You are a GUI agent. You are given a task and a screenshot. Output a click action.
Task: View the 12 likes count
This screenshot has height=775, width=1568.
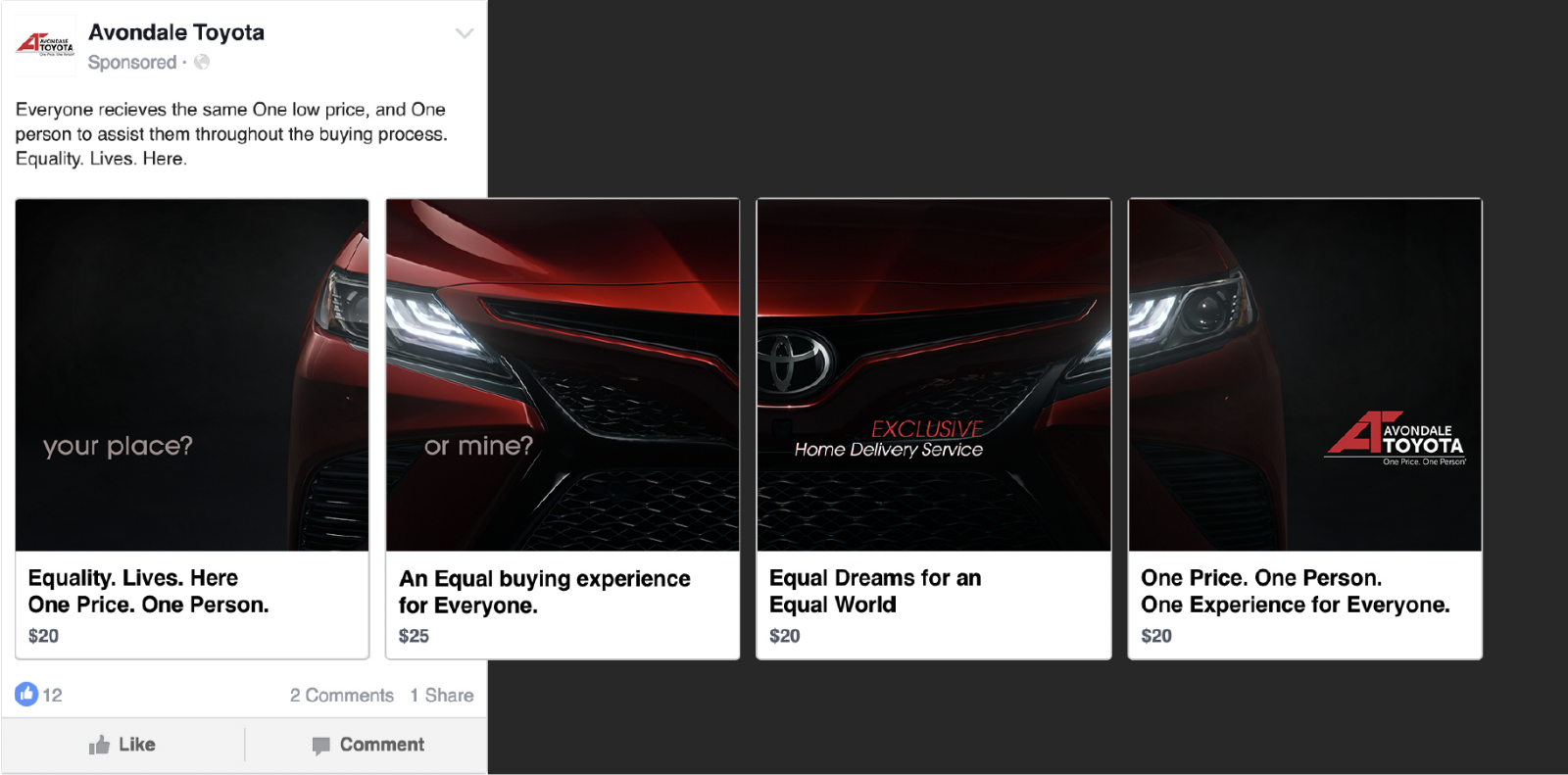(x=52, y=695)
